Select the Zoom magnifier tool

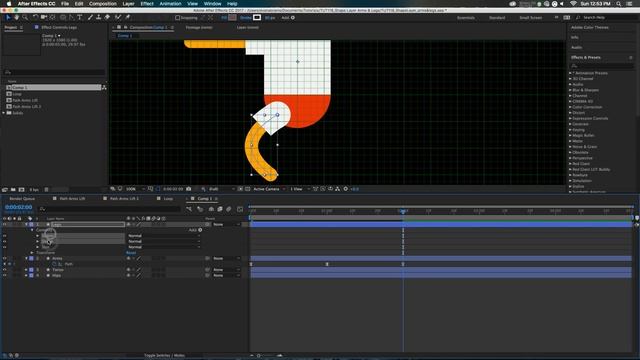click(x=25, y=18)
